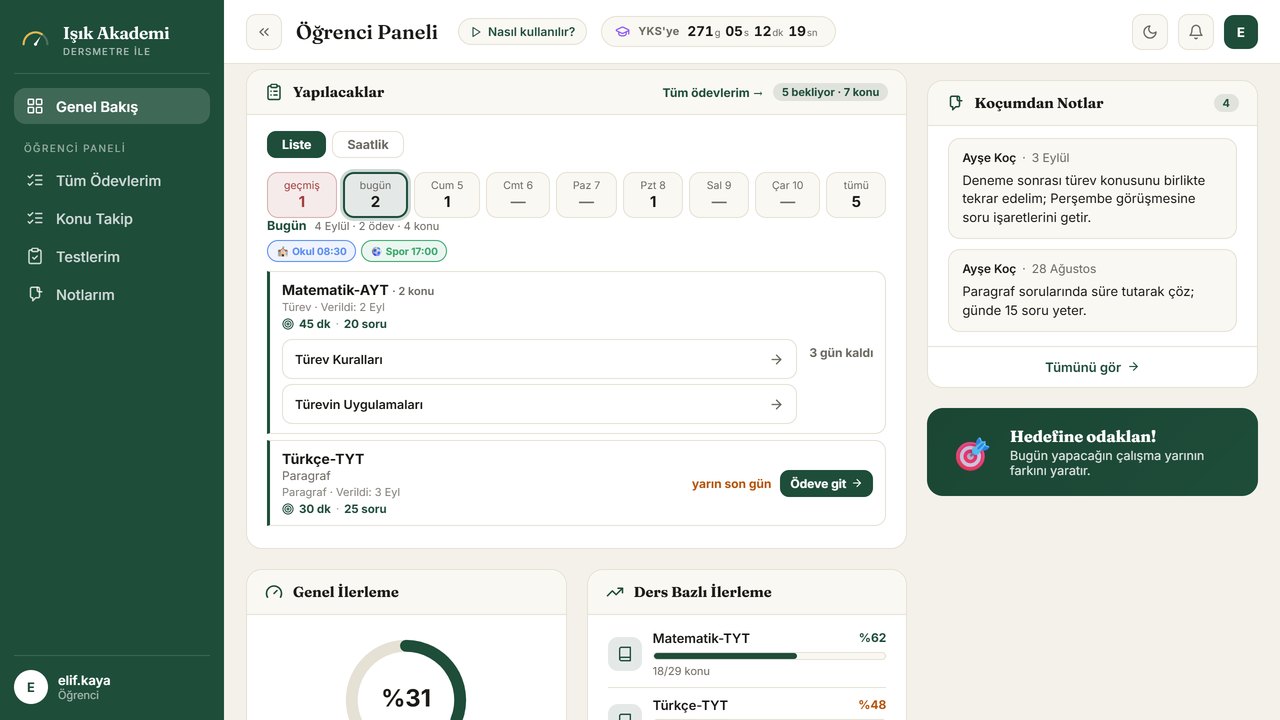Click the Koçumdan Notlar note icon
The height and width of the screenshot is (720, 1280).
click(956, 103)
